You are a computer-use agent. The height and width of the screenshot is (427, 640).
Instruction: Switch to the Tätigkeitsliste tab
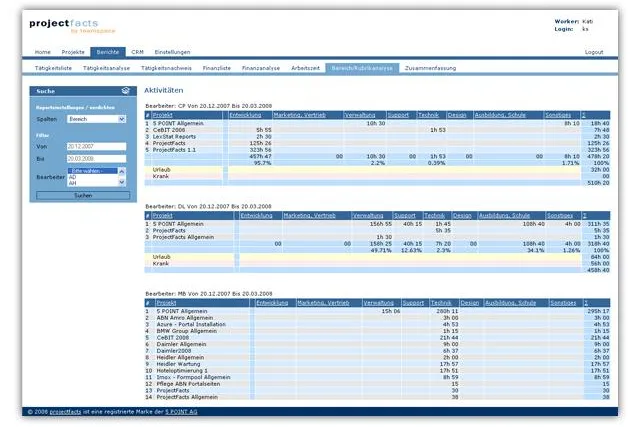click(x=53, y=68)
